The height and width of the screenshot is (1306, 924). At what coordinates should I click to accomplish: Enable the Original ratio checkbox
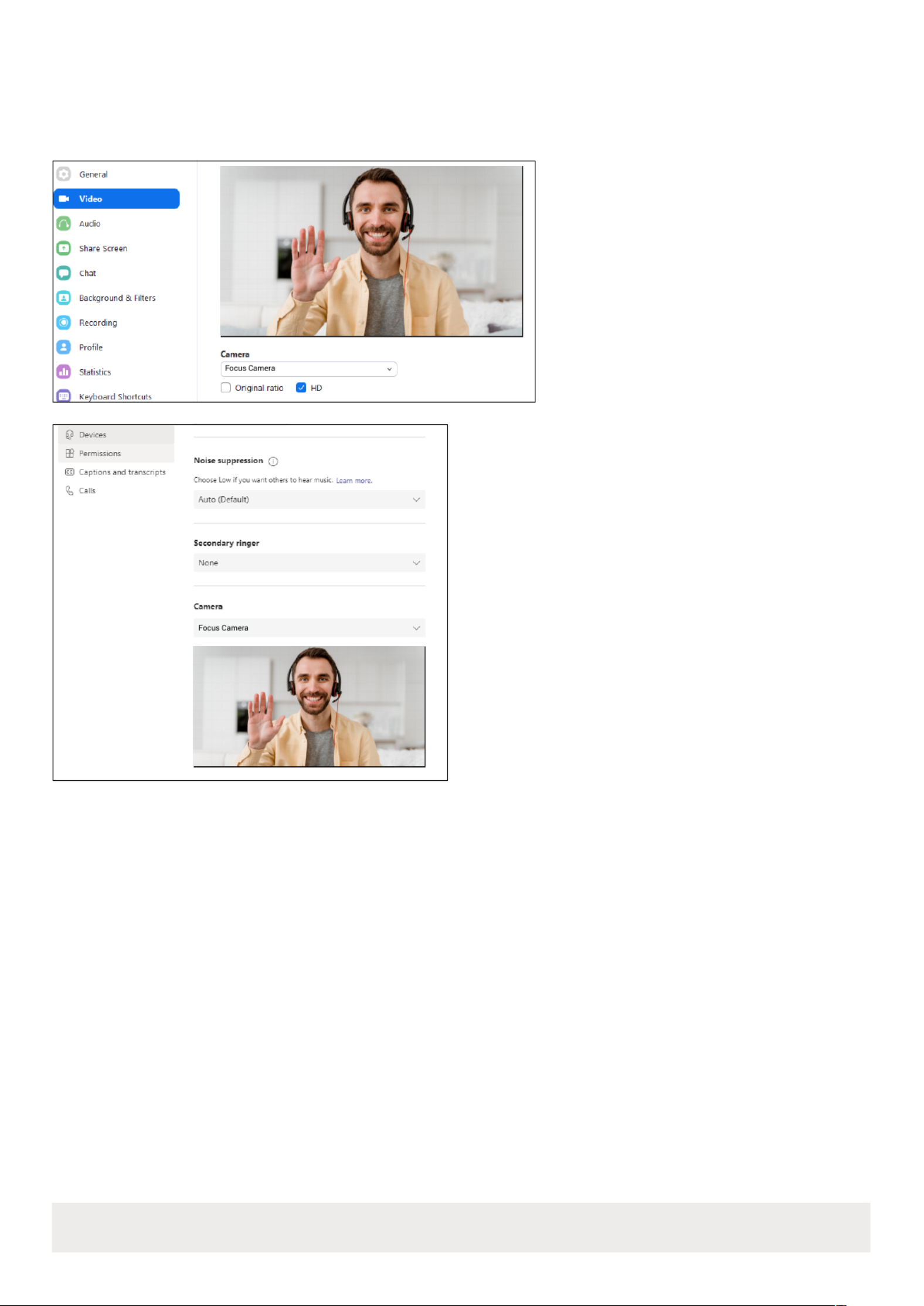tap(226, 387)
